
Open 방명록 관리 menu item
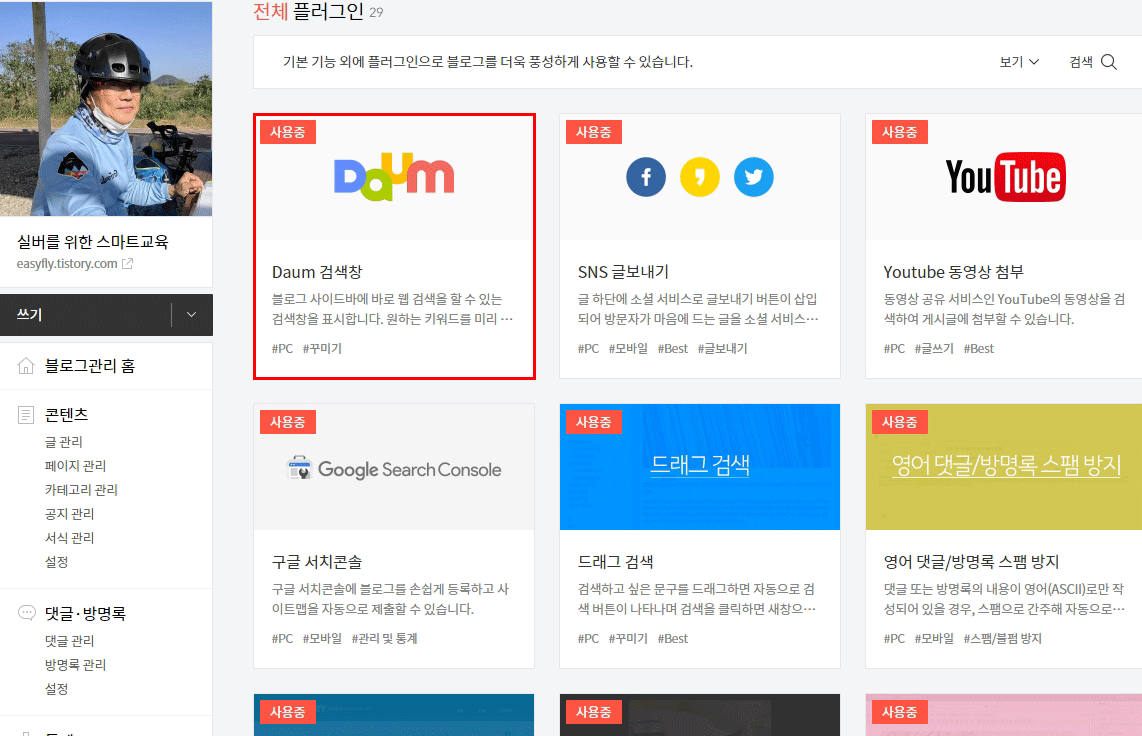pyautogui.click(x=76, y=665)
